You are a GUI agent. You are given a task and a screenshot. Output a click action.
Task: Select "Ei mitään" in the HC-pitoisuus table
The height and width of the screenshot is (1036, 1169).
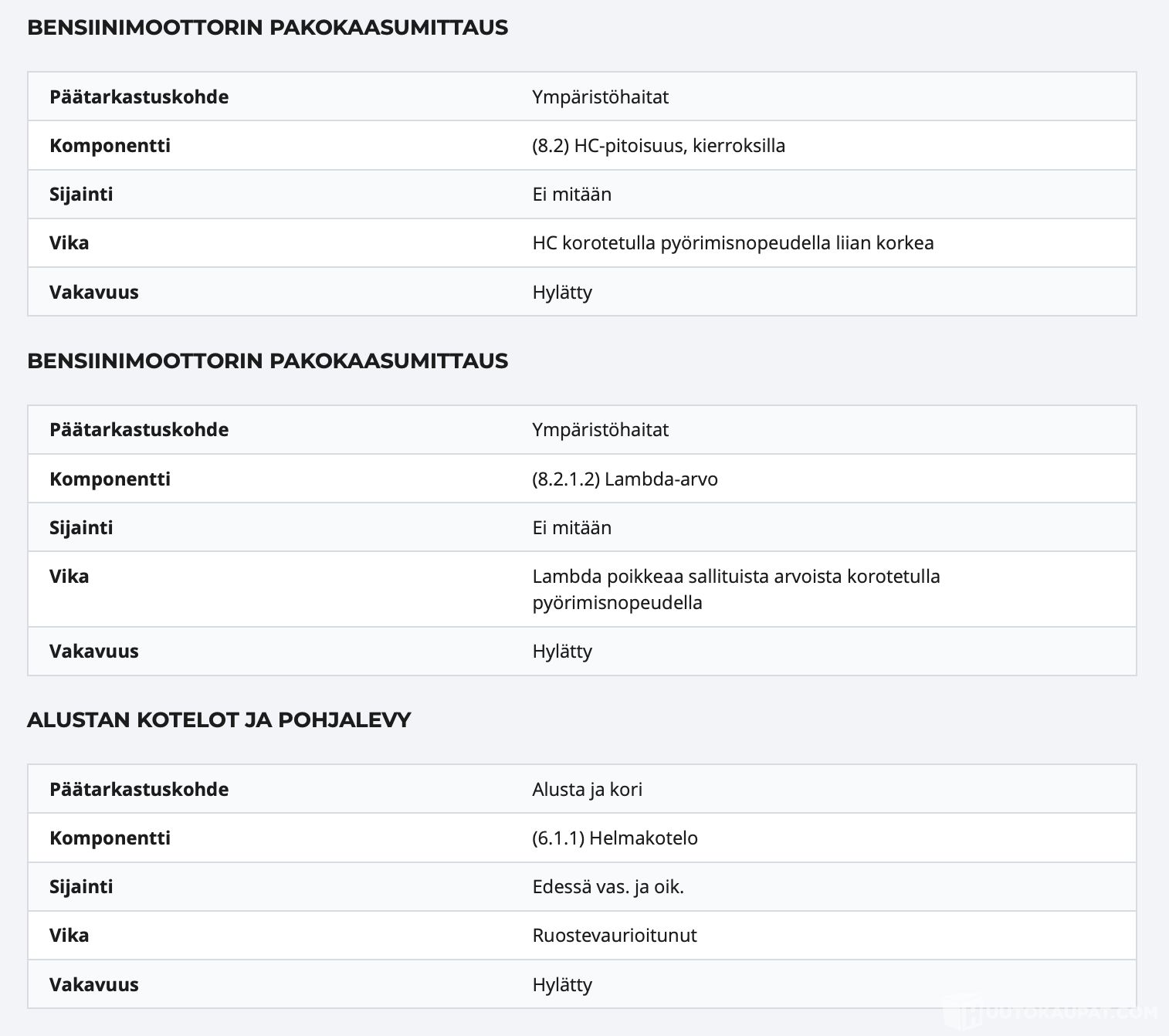coord(571,194)
